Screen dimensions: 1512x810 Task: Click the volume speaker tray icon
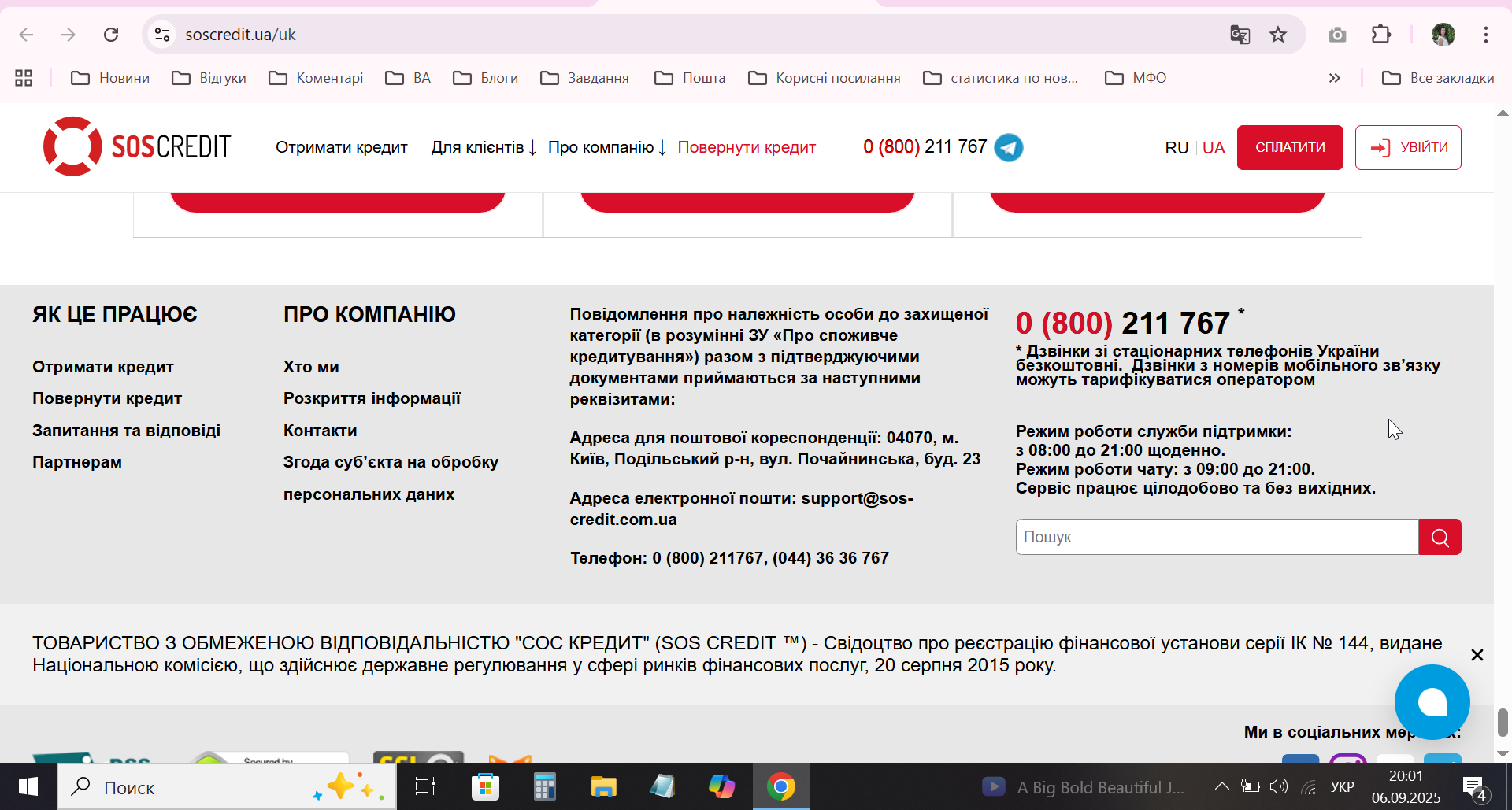click(1279, 786)
